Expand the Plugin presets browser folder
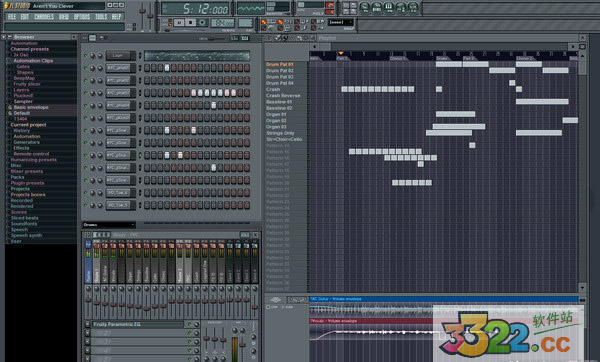This screenshot has width=600, height=362. pos(27,183)
